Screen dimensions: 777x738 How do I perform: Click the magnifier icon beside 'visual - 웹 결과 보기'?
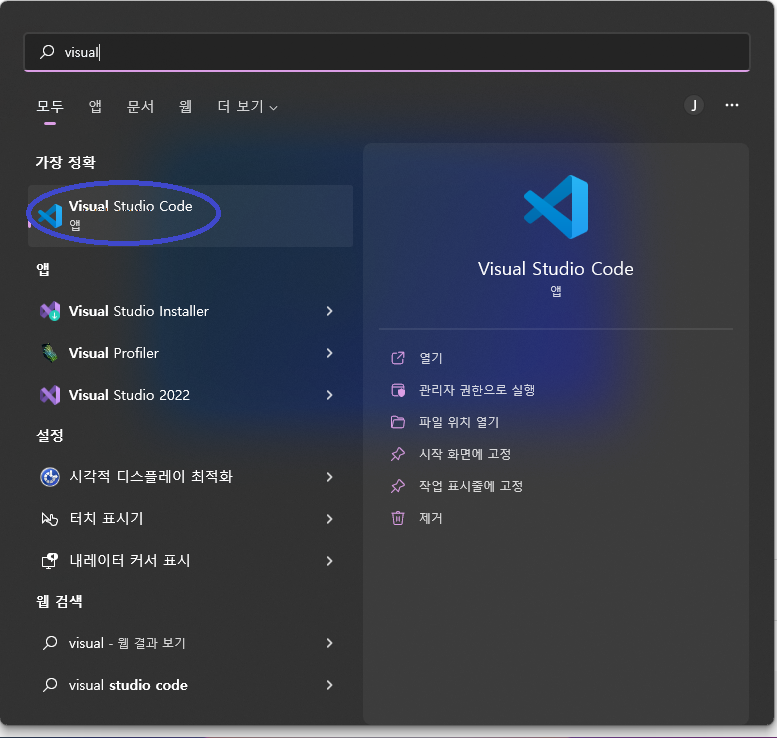[50, 643]
